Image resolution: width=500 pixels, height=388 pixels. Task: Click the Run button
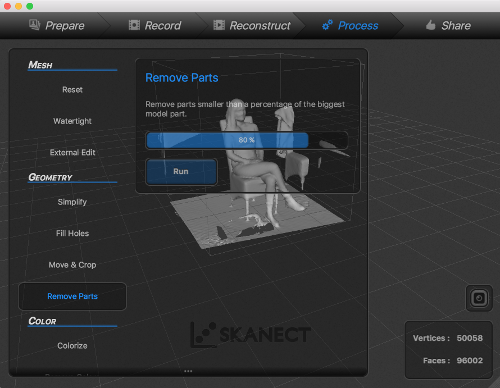click(181, 172)
